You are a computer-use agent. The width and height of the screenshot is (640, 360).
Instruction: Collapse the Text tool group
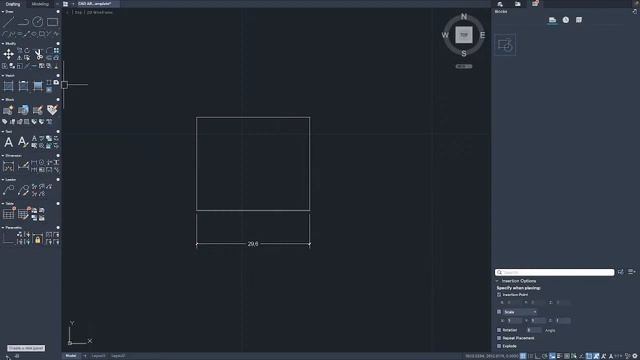click(3, 132)
